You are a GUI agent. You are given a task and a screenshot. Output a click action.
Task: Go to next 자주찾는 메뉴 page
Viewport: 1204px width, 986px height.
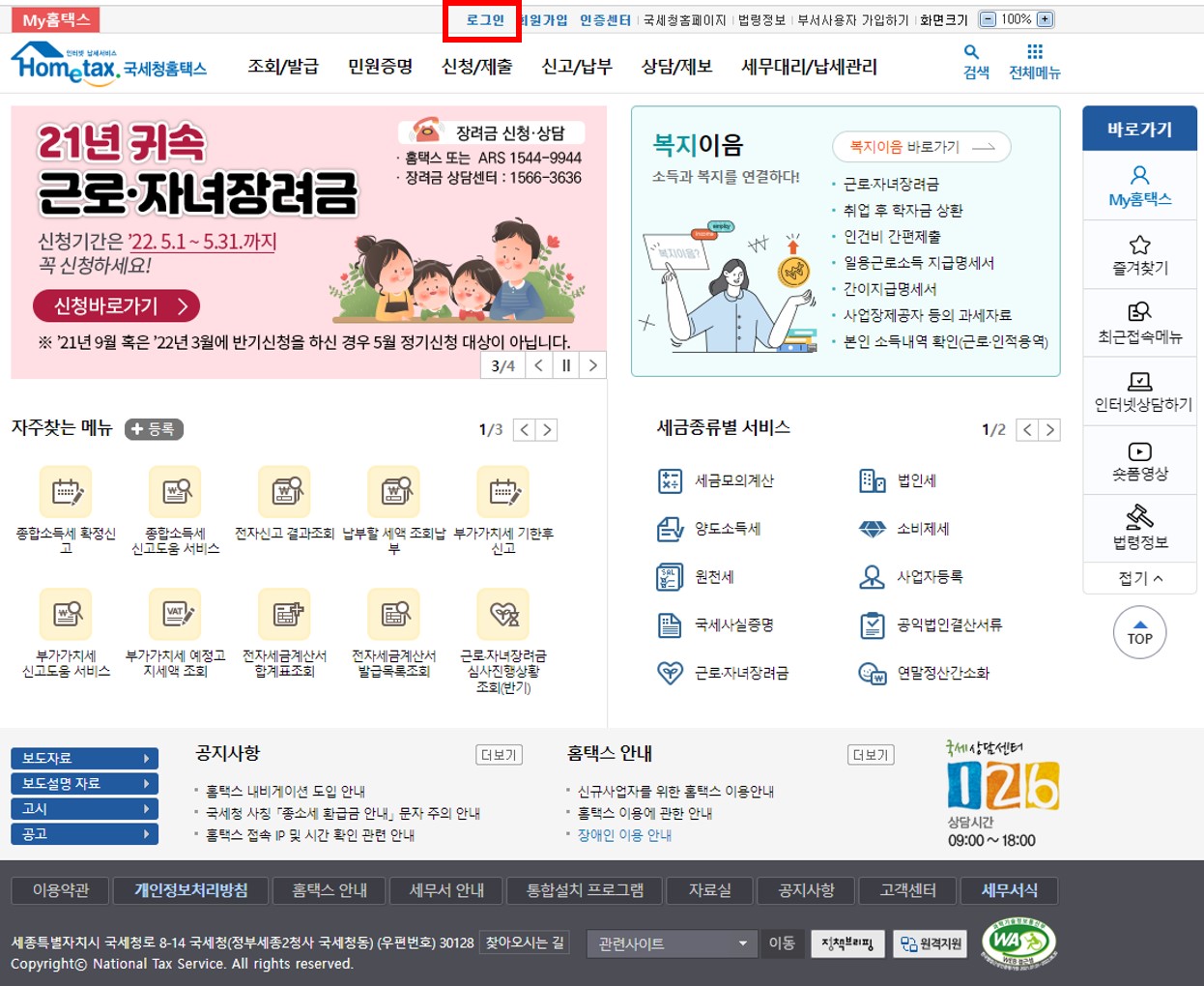click(547, 430)
